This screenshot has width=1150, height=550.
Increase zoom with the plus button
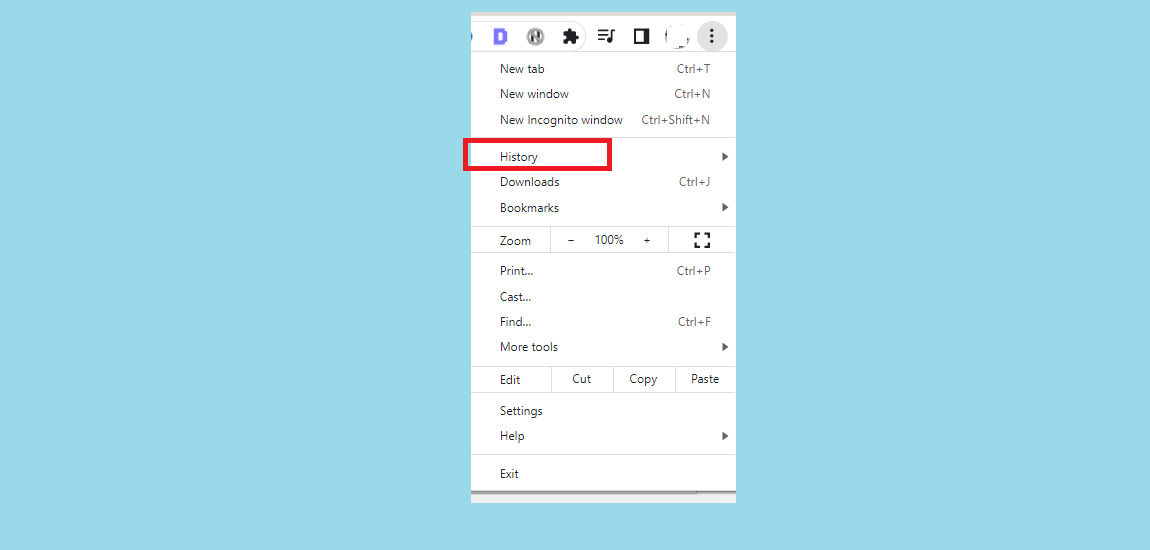[647, 240]
